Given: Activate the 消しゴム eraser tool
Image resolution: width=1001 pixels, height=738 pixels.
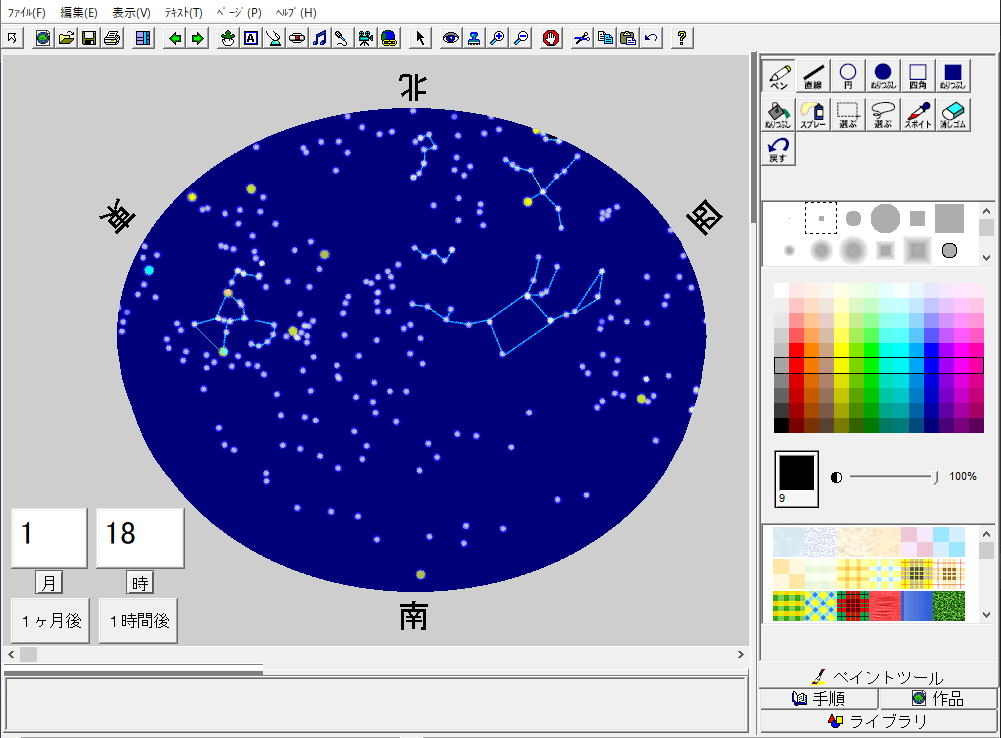Looking at the screenshot, I should click(x=953, y=115).
